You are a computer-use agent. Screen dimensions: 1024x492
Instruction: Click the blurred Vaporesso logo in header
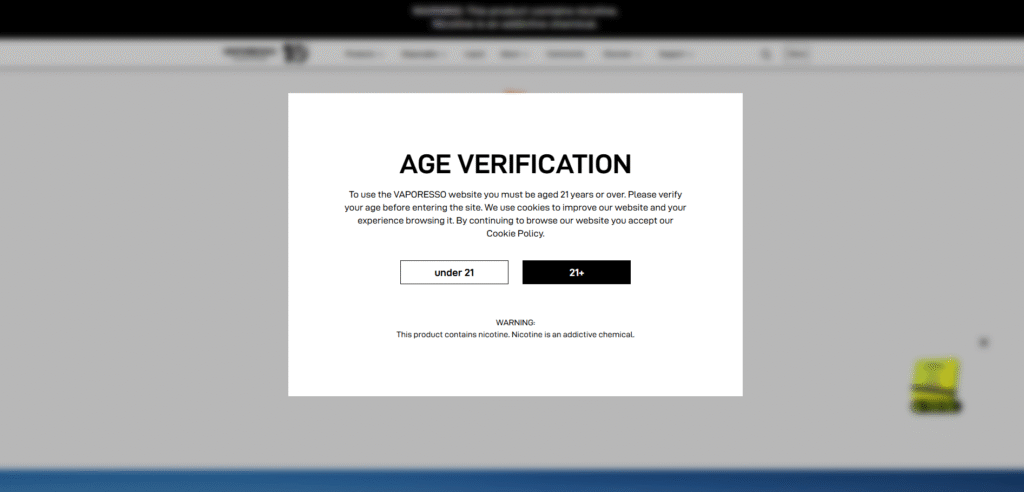pos(265,53)
